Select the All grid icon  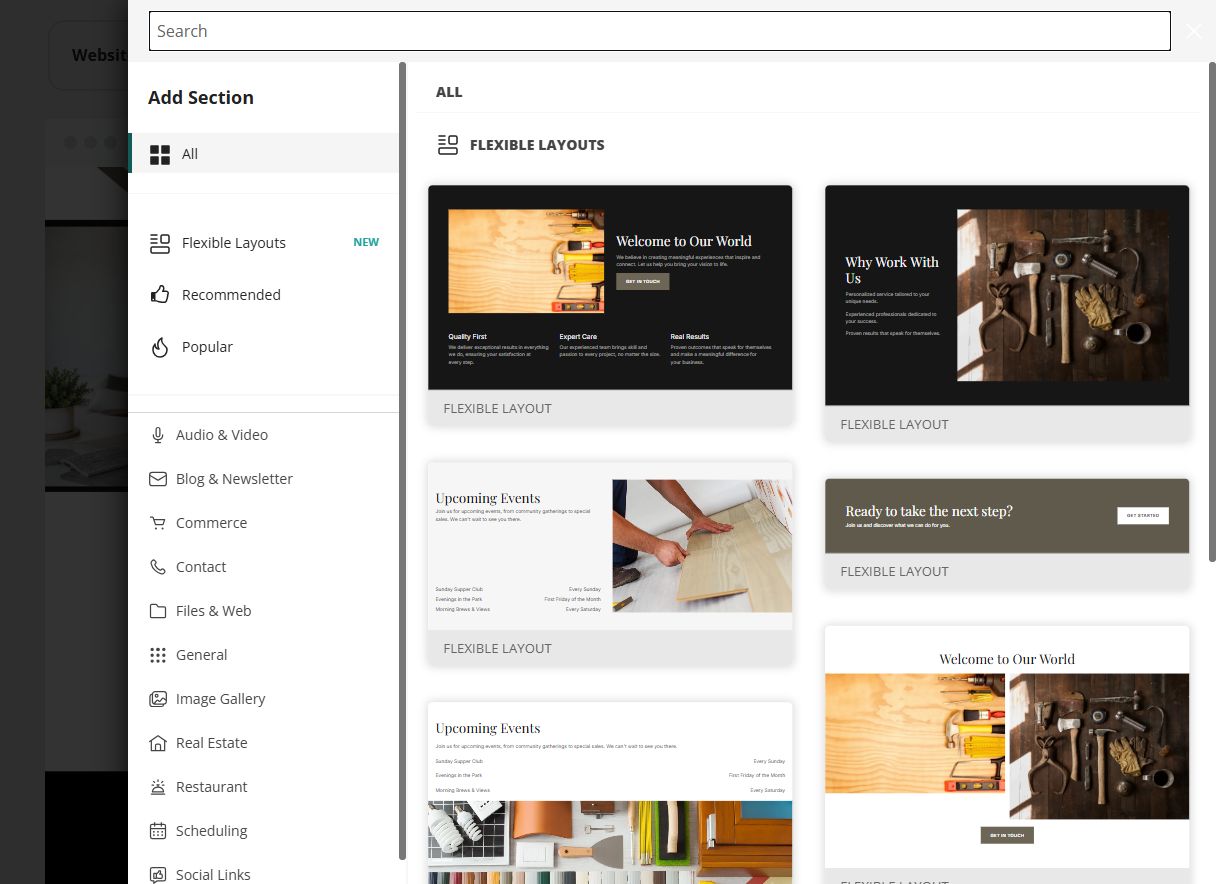tap(160, 154)
